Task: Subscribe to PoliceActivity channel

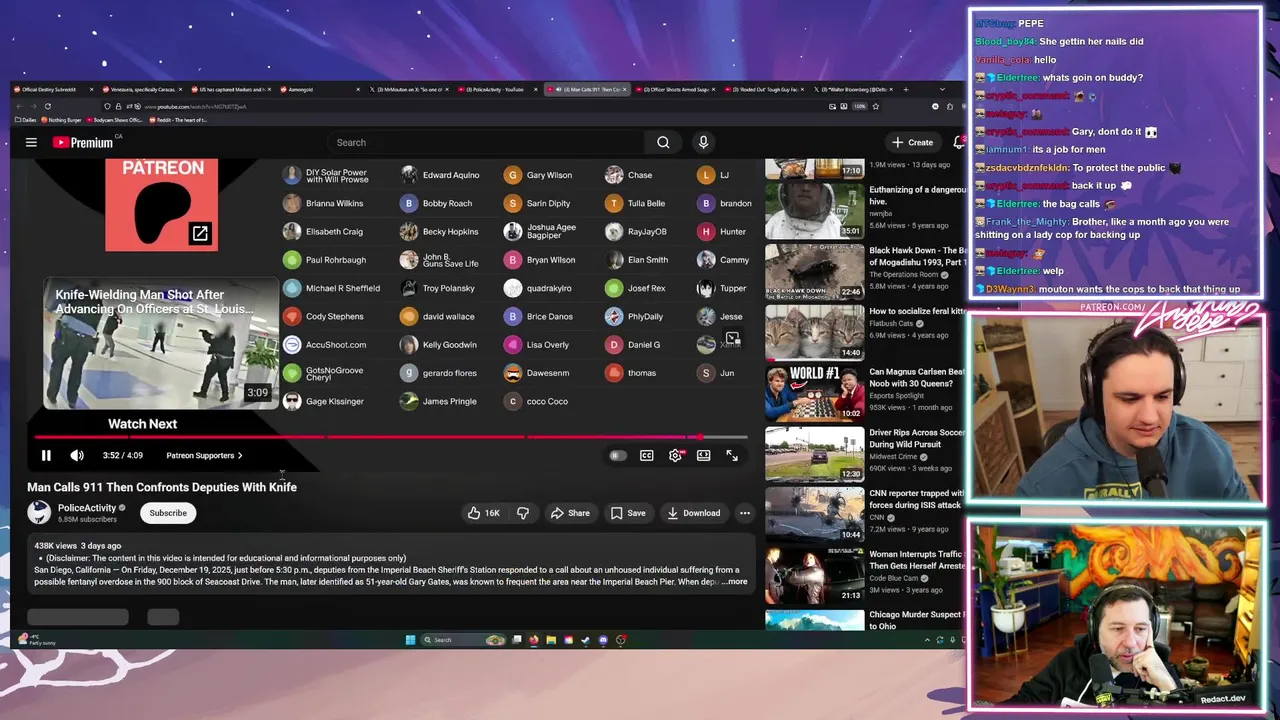Action: click(168, 513)
